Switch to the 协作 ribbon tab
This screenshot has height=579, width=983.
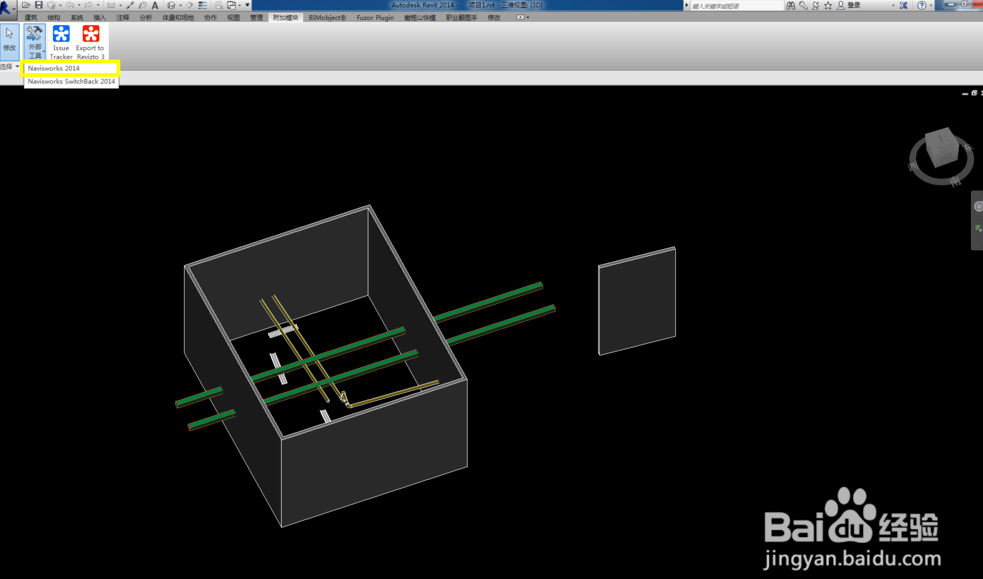pos(211,18)
